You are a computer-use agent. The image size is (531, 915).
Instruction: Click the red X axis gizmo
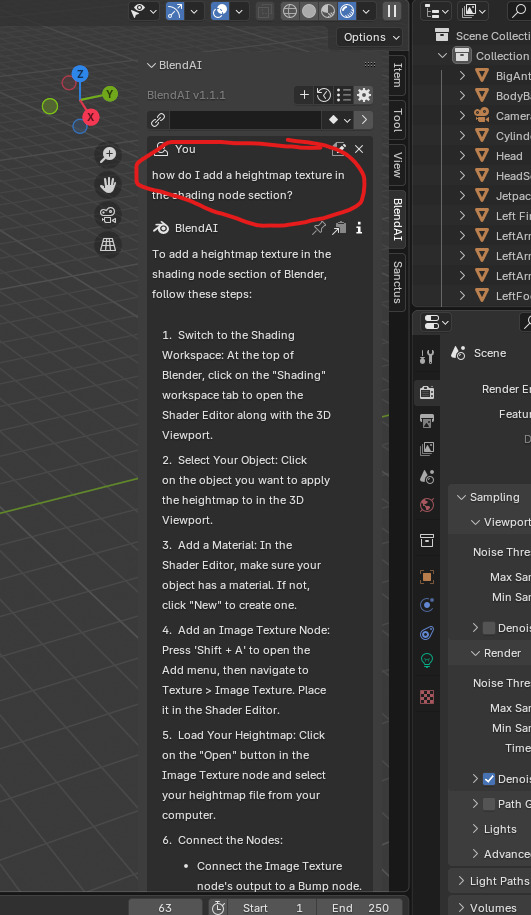(90, 117)
